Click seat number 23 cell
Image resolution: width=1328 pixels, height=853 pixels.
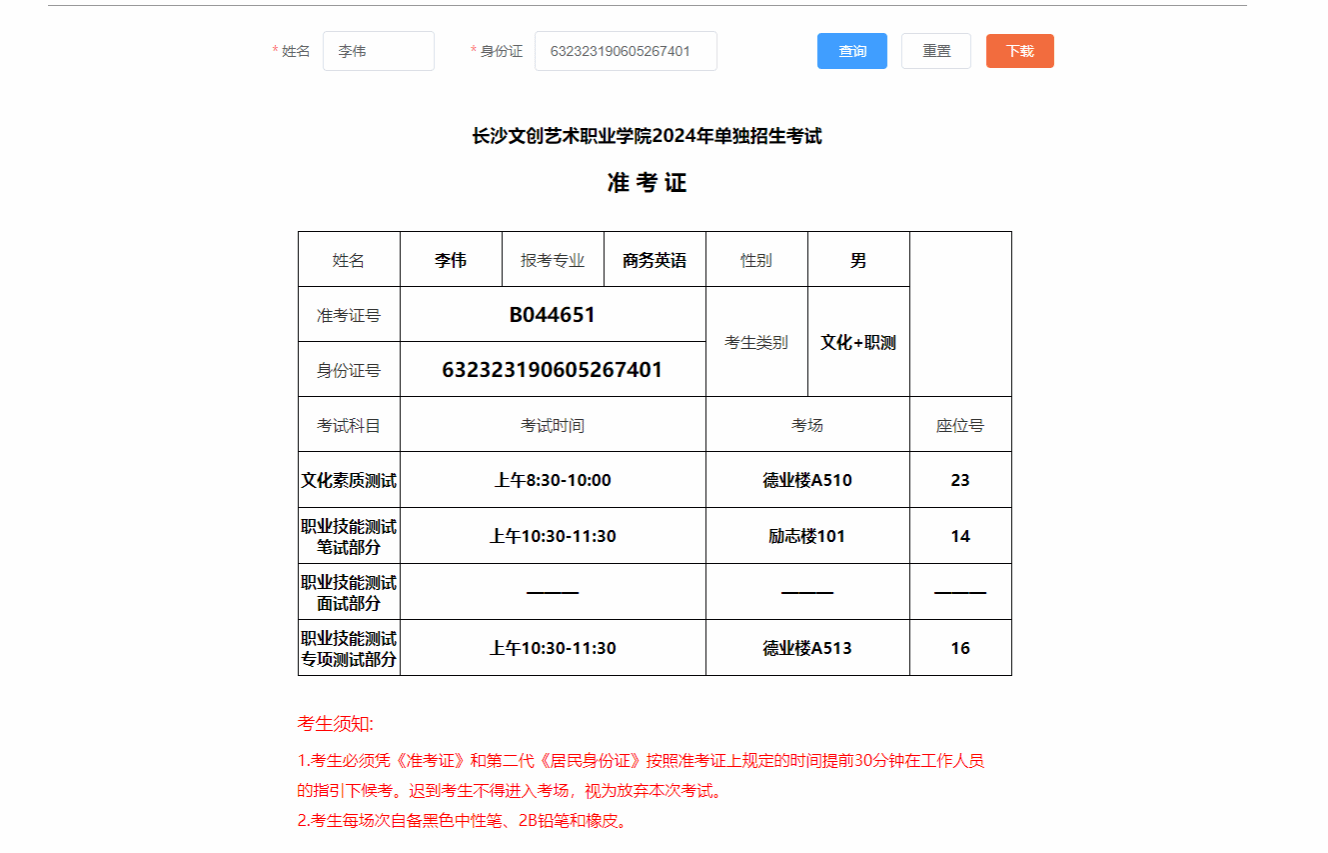click(960, 480)
